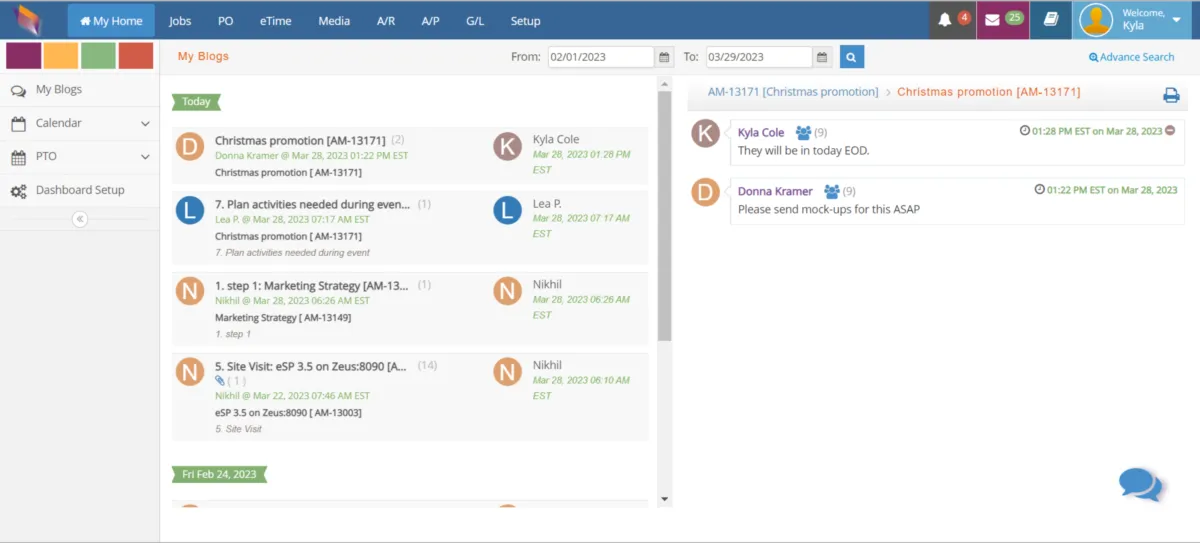
Task: Open the From date calendar picker
Action: [x=665, y=57]
